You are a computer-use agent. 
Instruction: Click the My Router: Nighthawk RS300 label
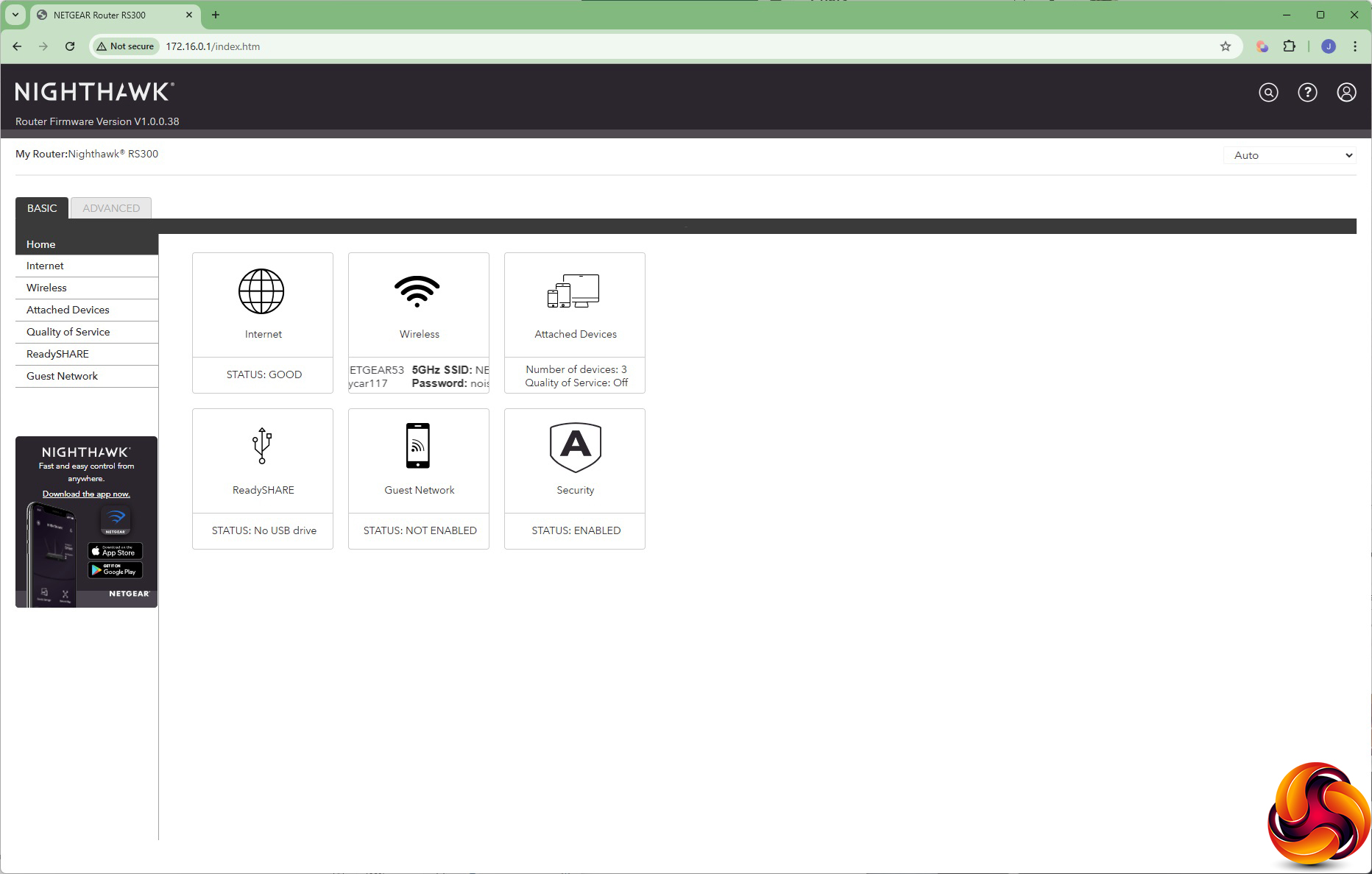coord(87,154)
